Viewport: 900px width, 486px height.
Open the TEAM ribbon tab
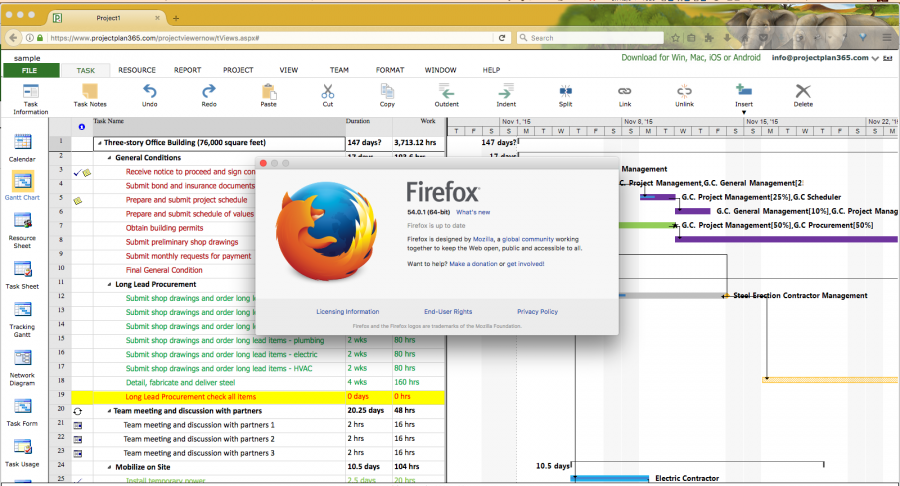tap(339, 70)
